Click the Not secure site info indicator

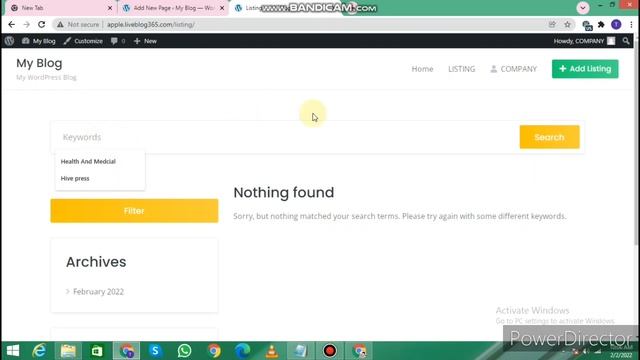coord(78,24)
